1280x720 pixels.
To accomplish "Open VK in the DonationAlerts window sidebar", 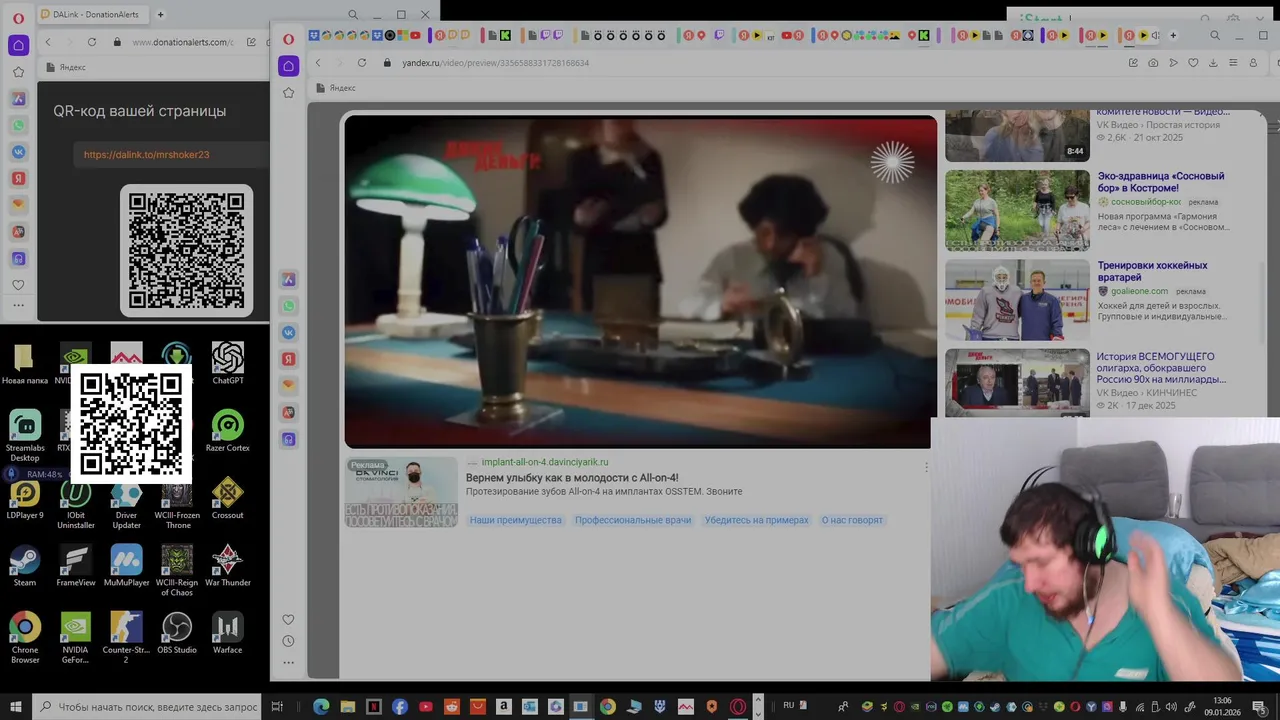I will click(x=18, y=152).
